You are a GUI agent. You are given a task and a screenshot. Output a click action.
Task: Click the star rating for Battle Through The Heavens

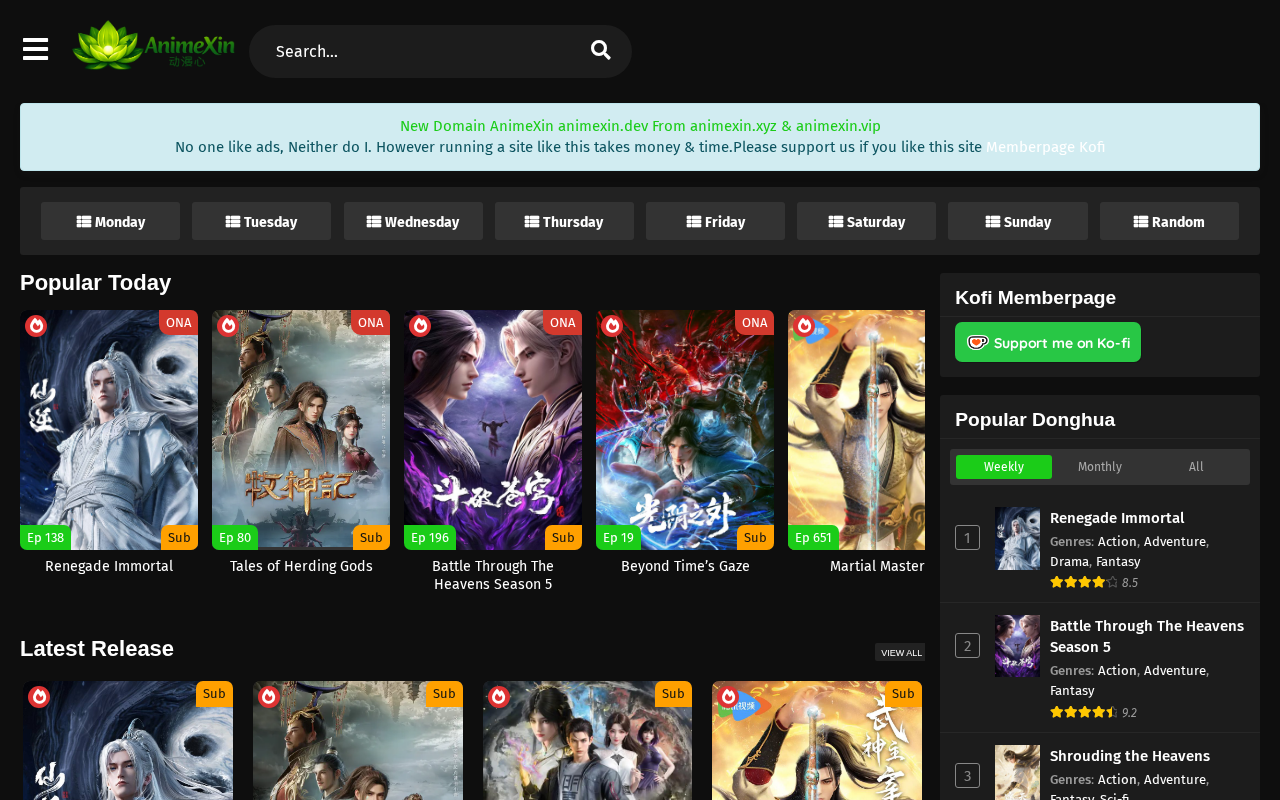tap(1084, 712)
